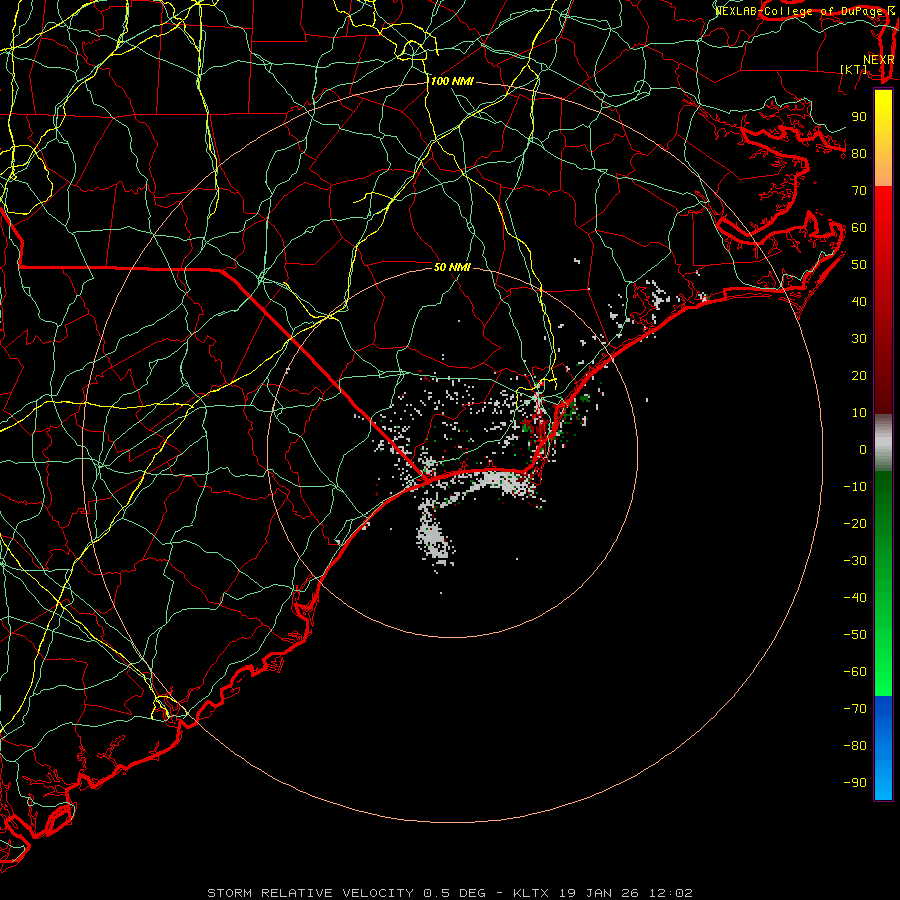This screenshot has height=900, width=900.
Task: Click the -90 value on the velocity scale
Action: (x=855, y=783)
